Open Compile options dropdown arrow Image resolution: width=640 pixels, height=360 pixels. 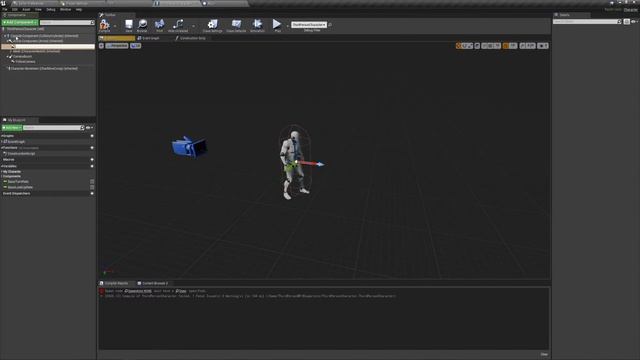pos(115,26)
